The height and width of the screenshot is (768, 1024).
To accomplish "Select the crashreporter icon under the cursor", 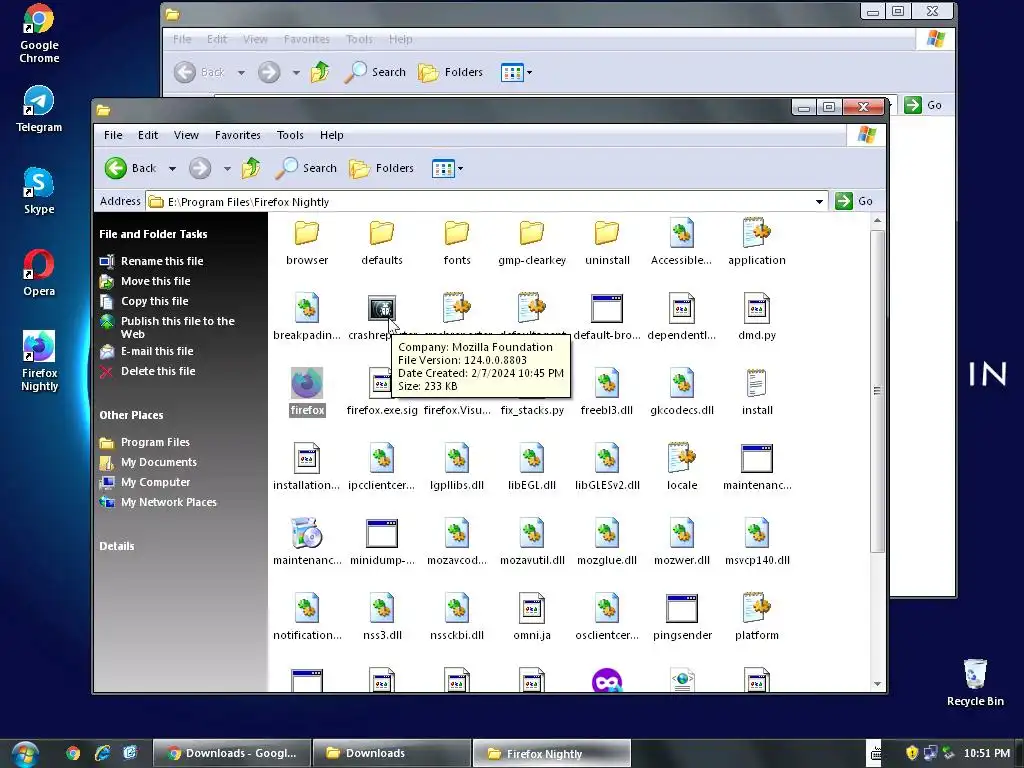I will coord(381,308).
